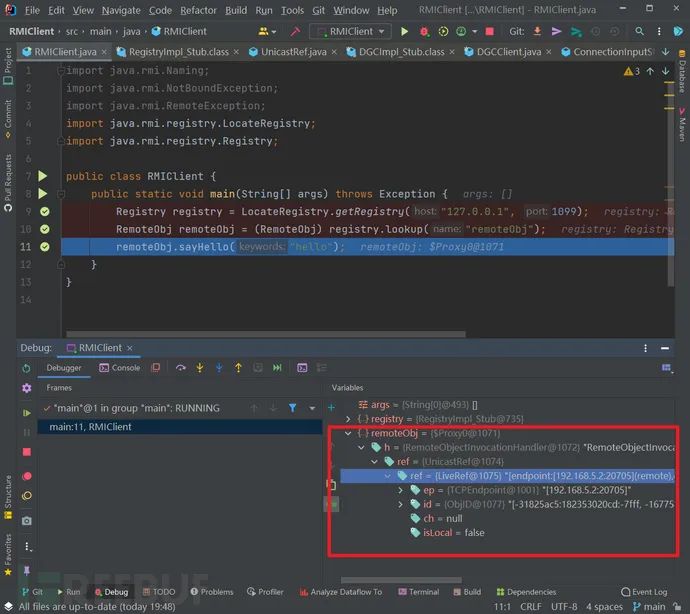Click the variables panel horizontal scrollbar
This screenshot has height=614, width=690.
coord(401,580)
